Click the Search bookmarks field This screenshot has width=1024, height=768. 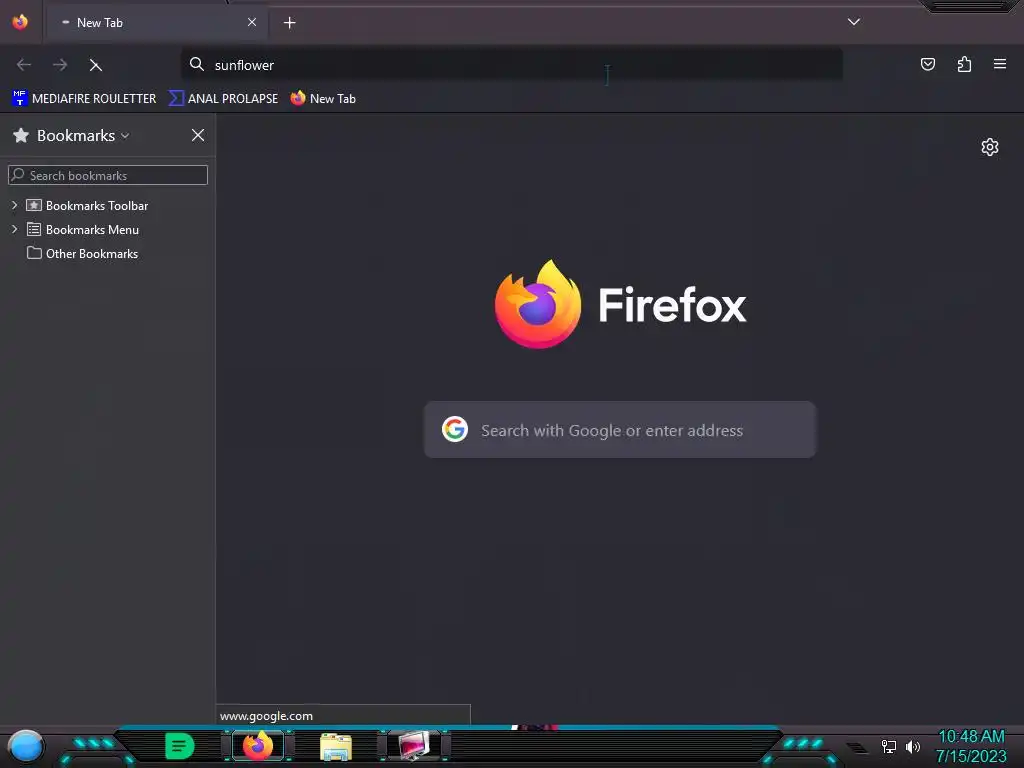108,175
